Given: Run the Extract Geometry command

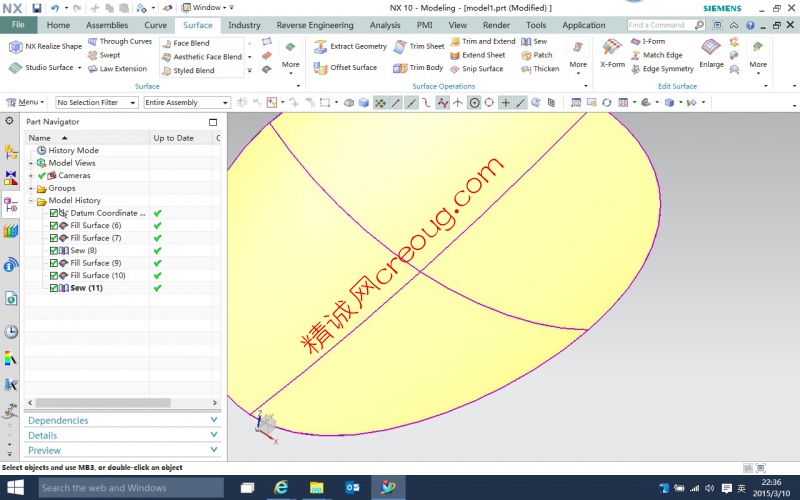Looking at the screenshot, I should (x=350, y=46).
